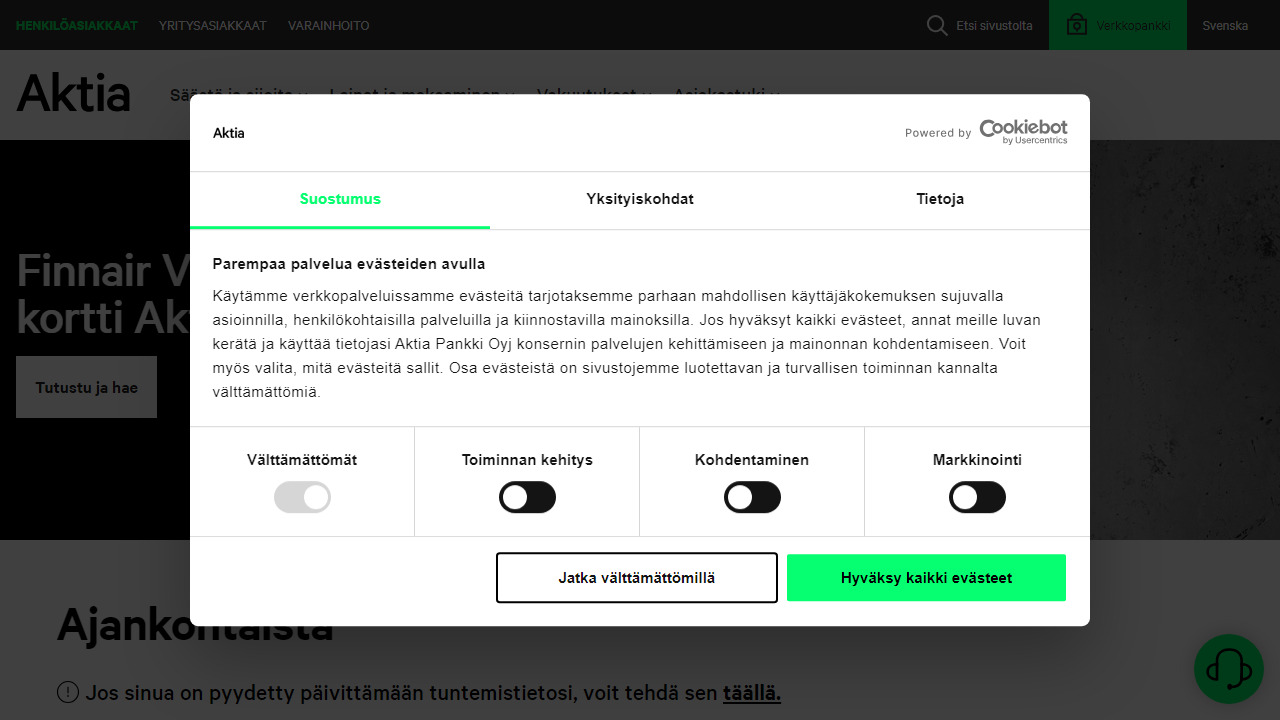Click Jatka välttämättömillä button
This screenshot has height=720, width=1280.
(x=637, y=578)
